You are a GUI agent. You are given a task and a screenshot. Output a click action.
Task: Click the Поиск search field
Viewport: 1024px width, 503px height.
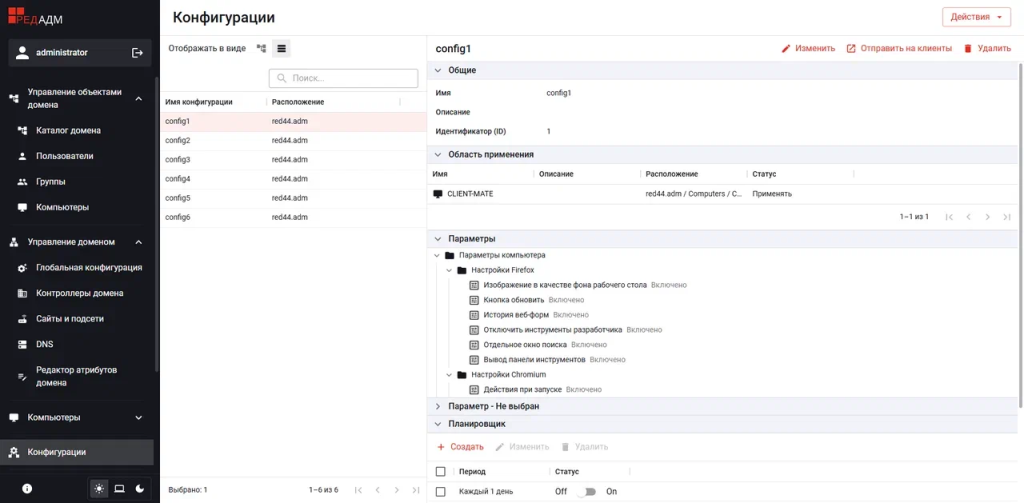pos(343,78)
